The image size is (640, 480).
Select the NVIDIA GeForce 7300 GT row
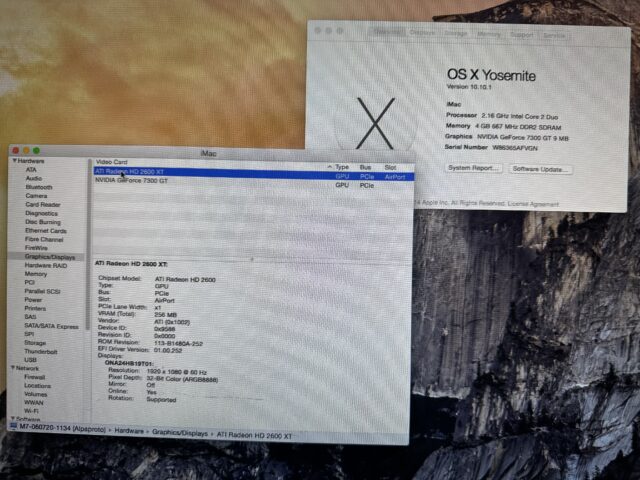click(254, 183)
